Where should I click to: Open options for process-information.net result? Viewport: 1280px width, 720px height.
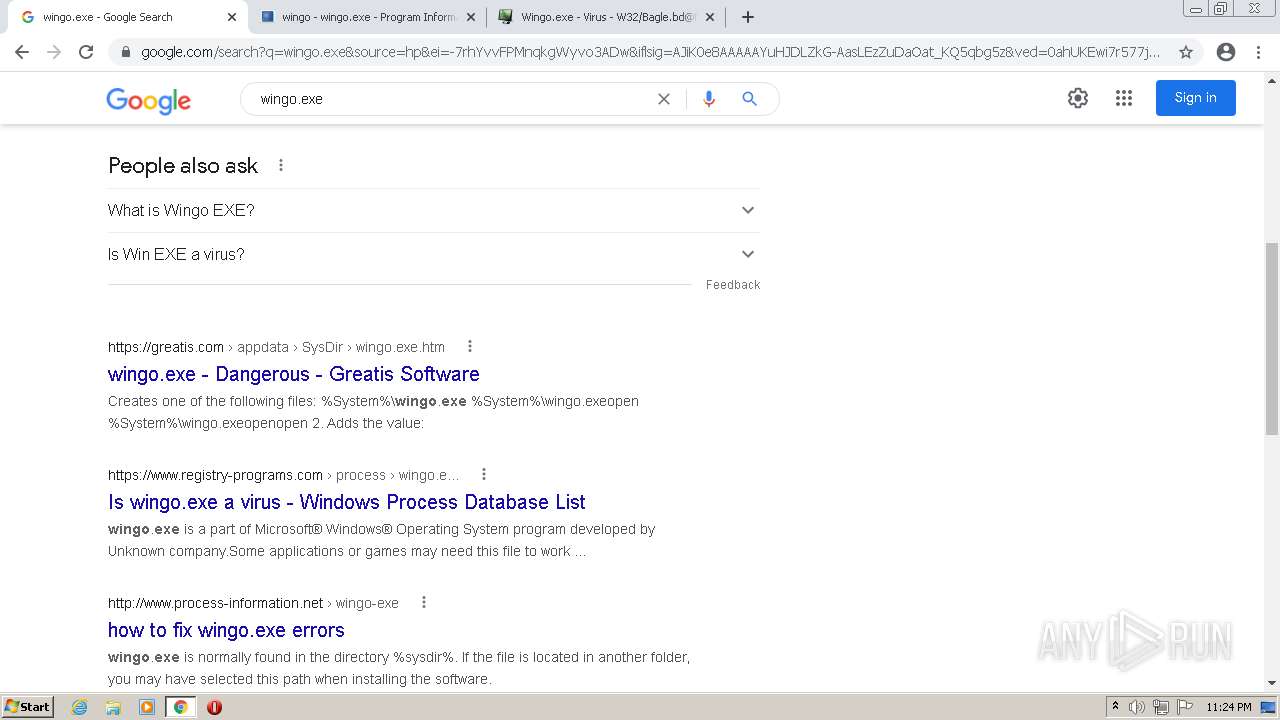(424, 602)
